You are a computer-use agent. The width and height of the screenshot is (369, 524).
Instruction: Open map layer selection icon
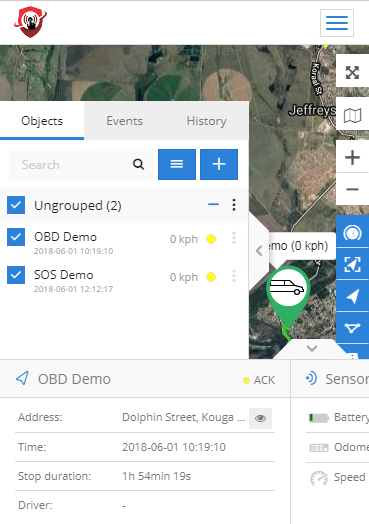tap(352, 115)
